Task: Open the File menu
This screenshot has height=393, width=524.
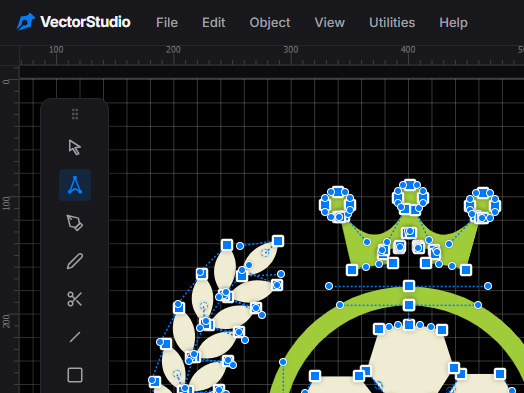Action: click(x=167, y=22)
